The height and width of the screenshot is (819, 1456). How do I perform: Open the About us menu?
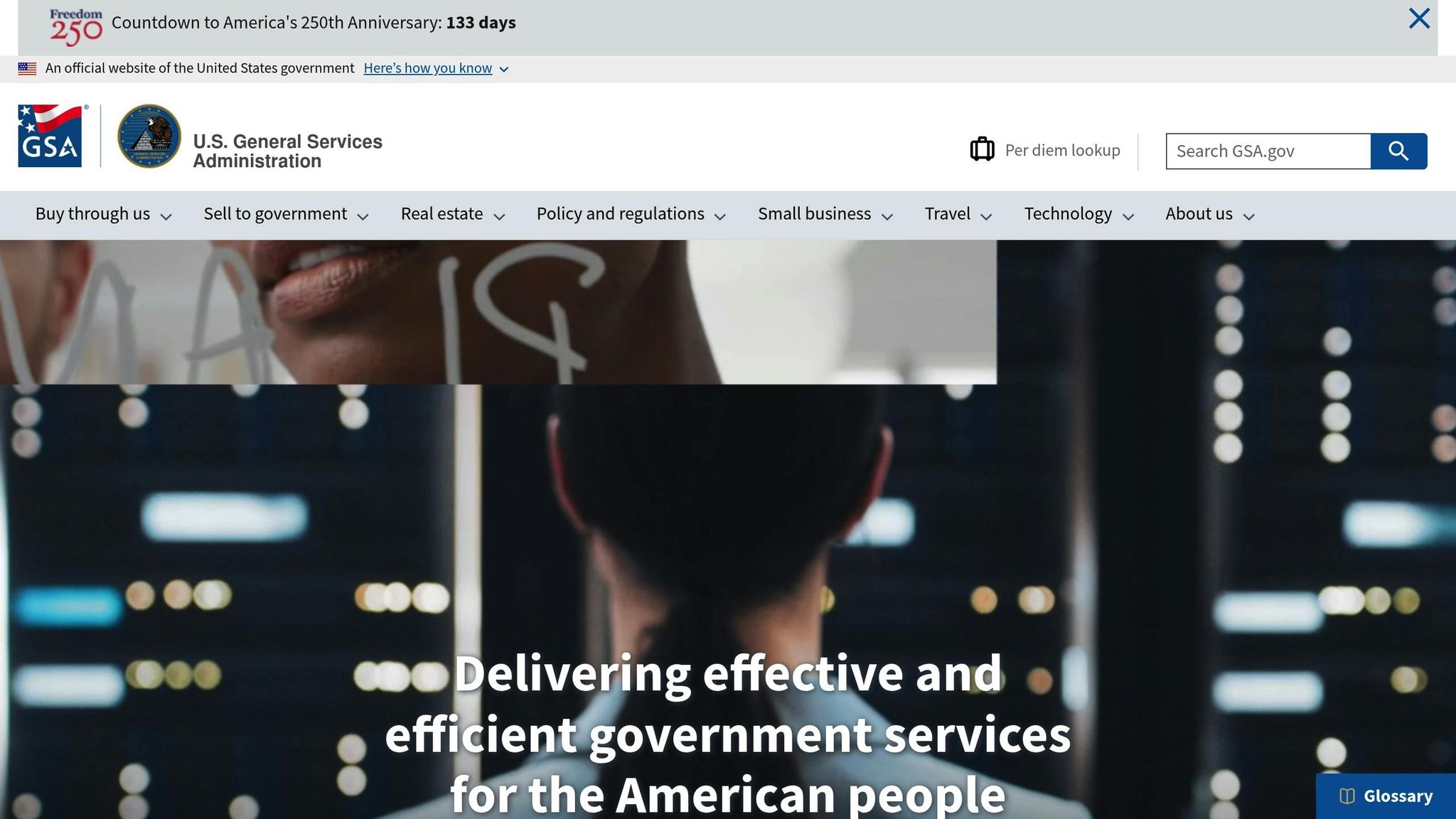pyautogui.click(x=1210, y=215)
